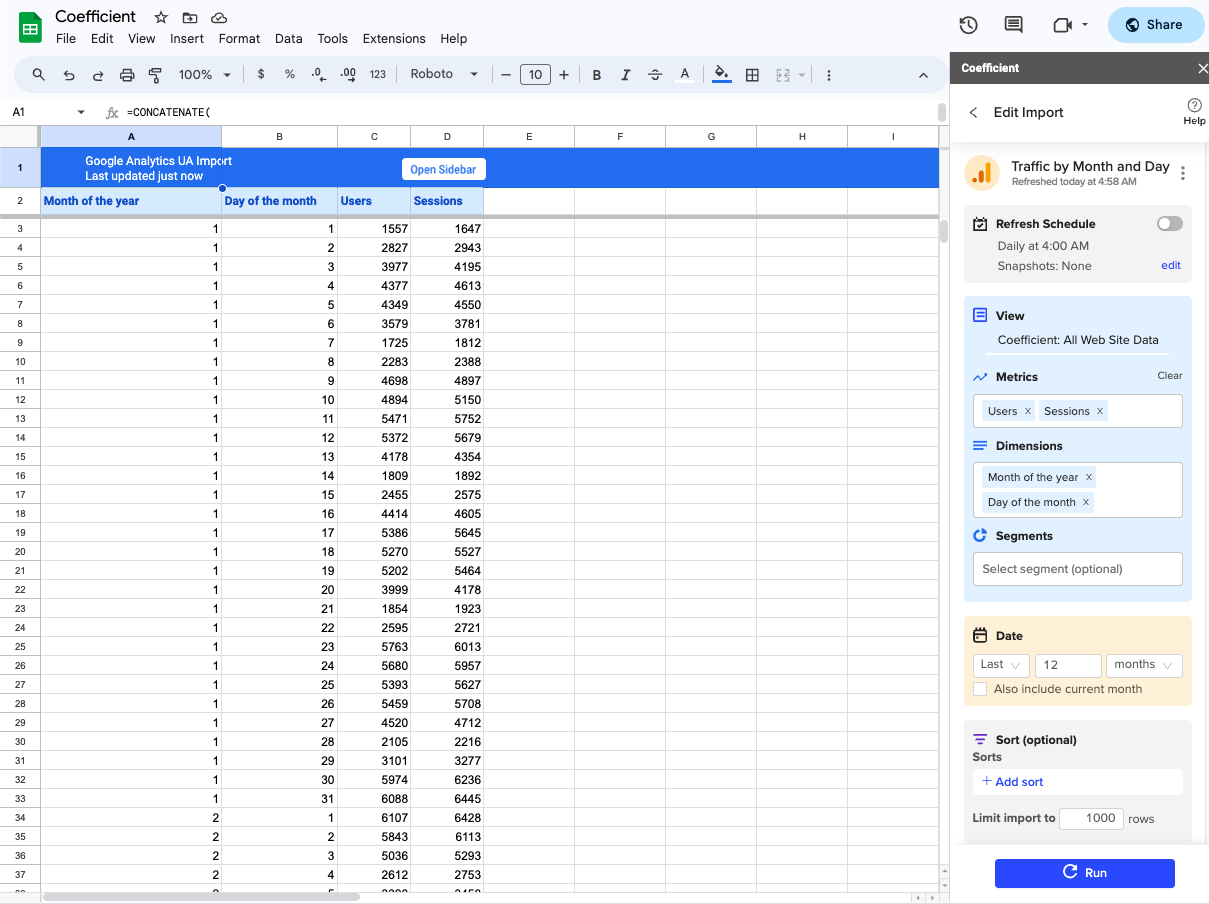Select the paint format tool
This screenshot has height=904, width=1209.
tap(155, 75)
